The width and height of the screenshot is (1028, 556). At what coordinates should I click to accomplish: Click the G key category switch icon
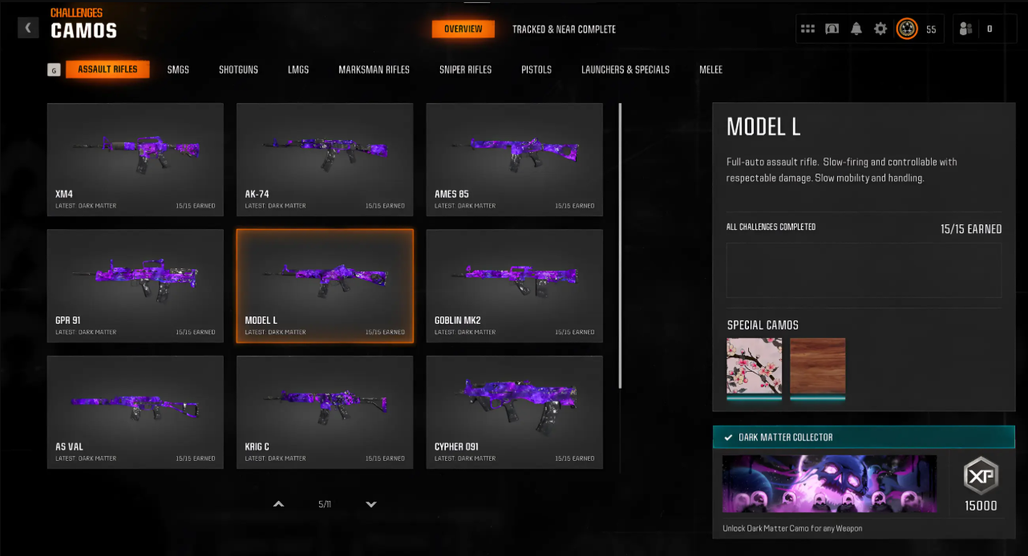click(x=54, y=70)
